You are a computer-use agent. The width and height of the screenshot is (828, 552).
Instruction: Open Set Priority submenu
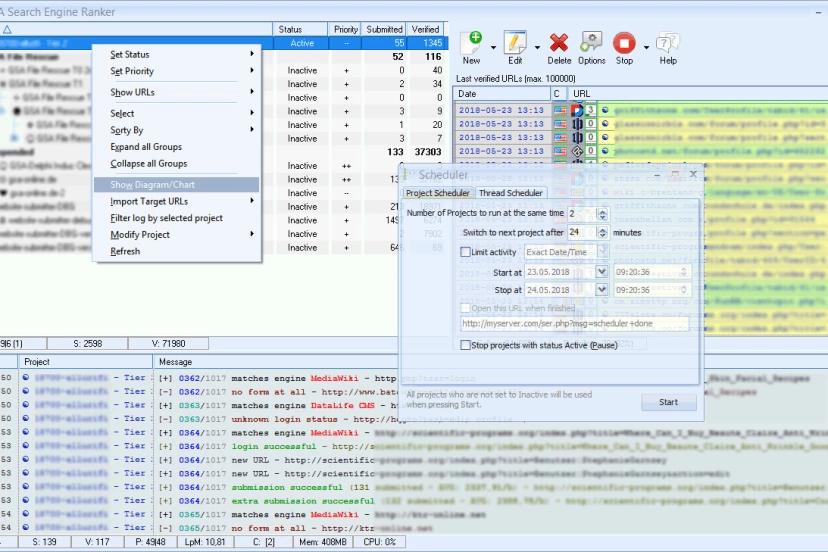[x=177, y=71]
